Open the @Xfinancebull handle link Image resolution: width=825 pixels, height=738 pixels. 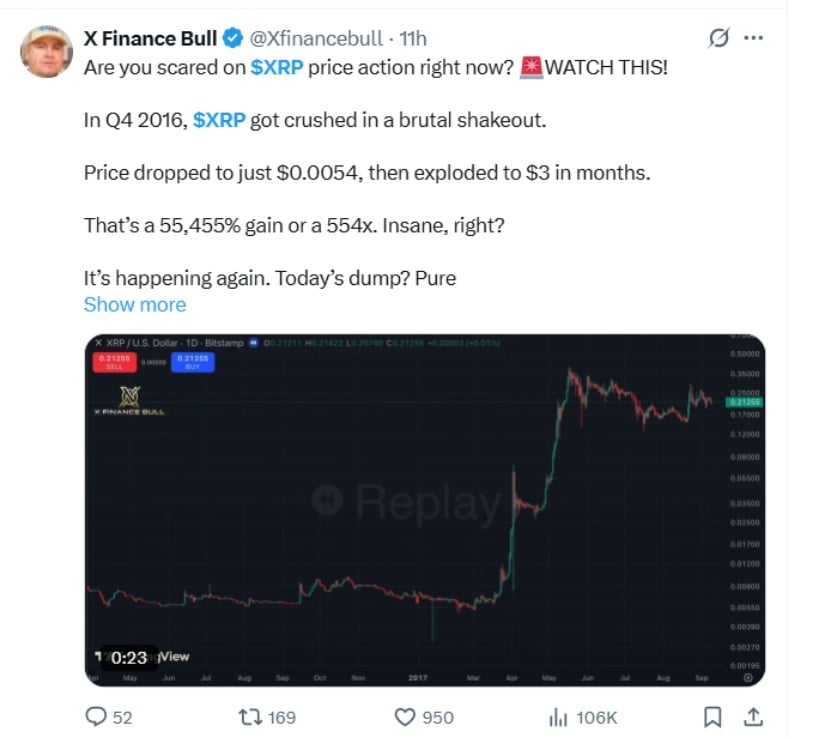(x=314, y=39)
